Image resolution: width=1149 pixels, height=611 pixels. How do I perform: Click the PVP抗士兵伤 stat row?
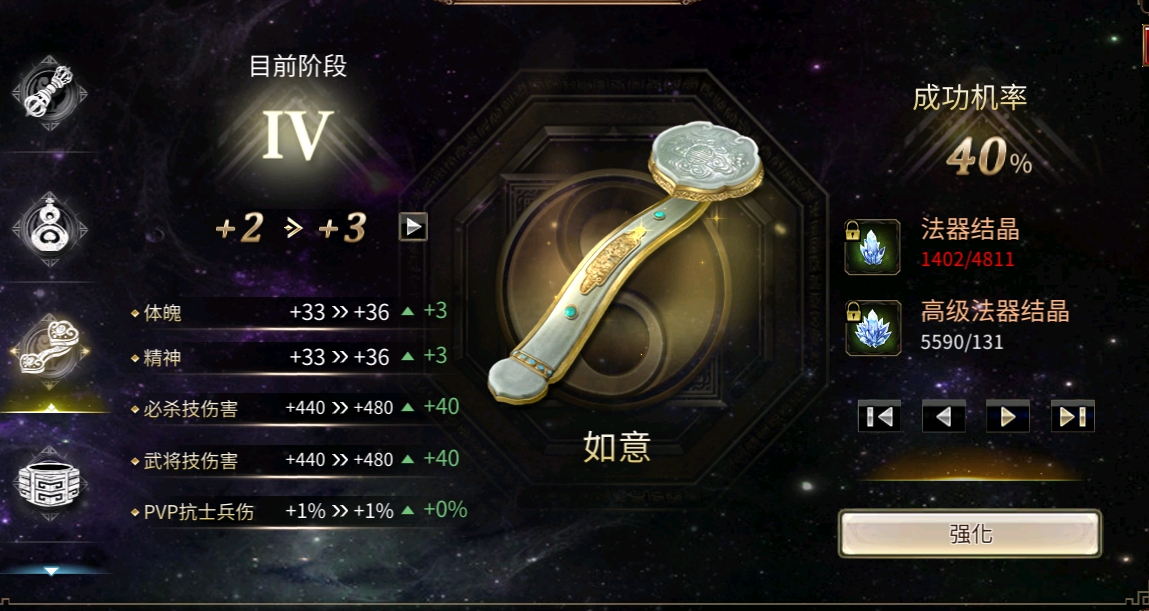tap(298, 511)
